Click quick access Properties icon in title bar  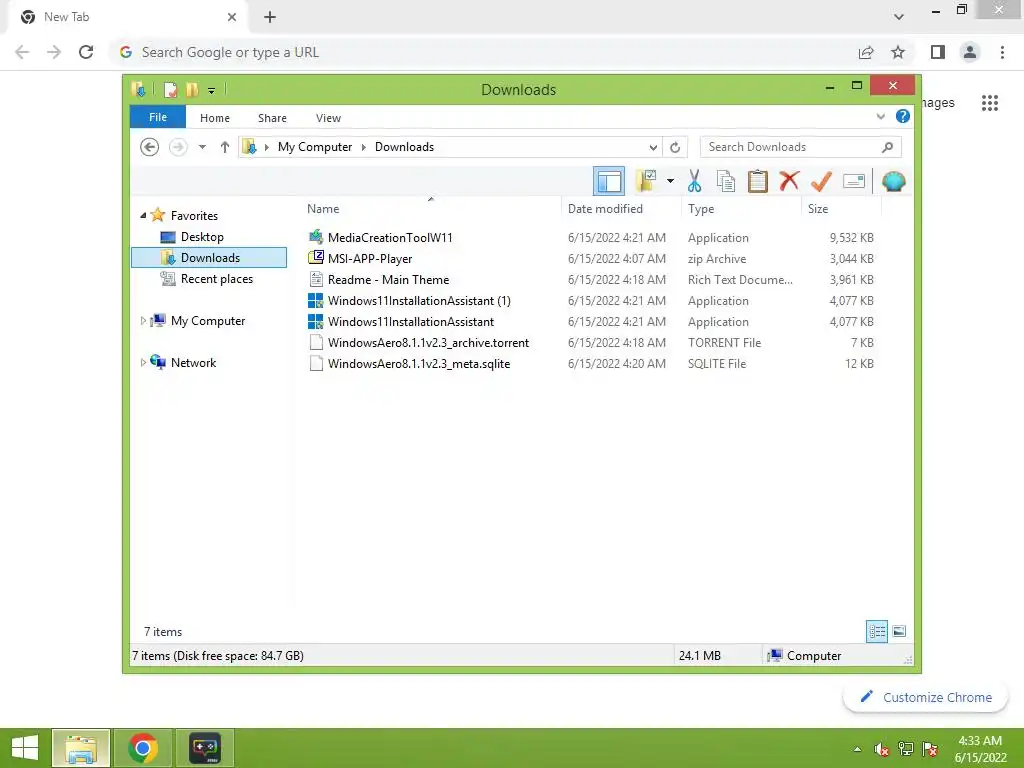170,90
